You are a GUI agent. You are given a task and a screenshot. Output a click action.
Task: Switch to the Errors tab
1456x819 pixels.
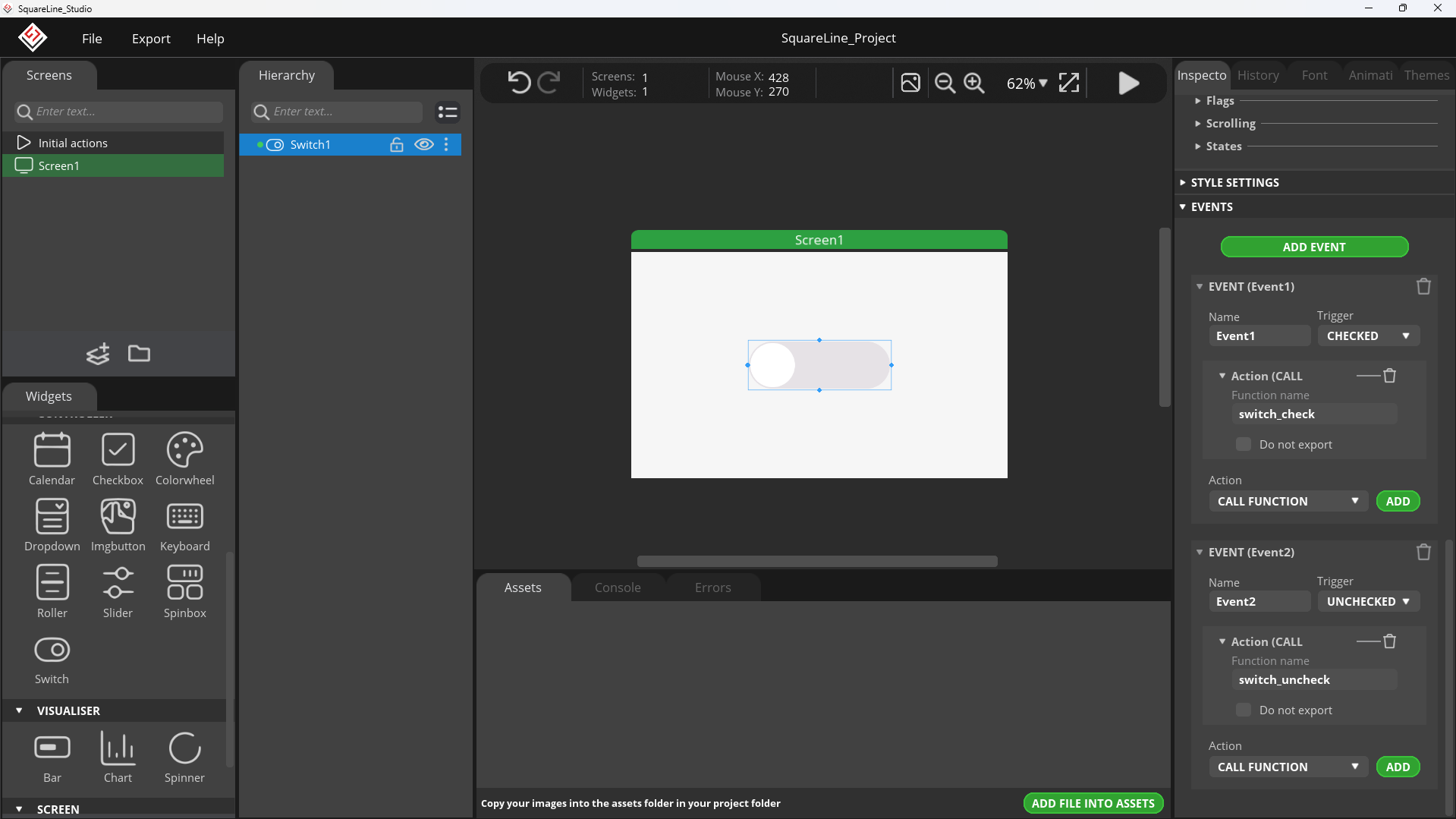pyautogui.click(x=712, y=587)
